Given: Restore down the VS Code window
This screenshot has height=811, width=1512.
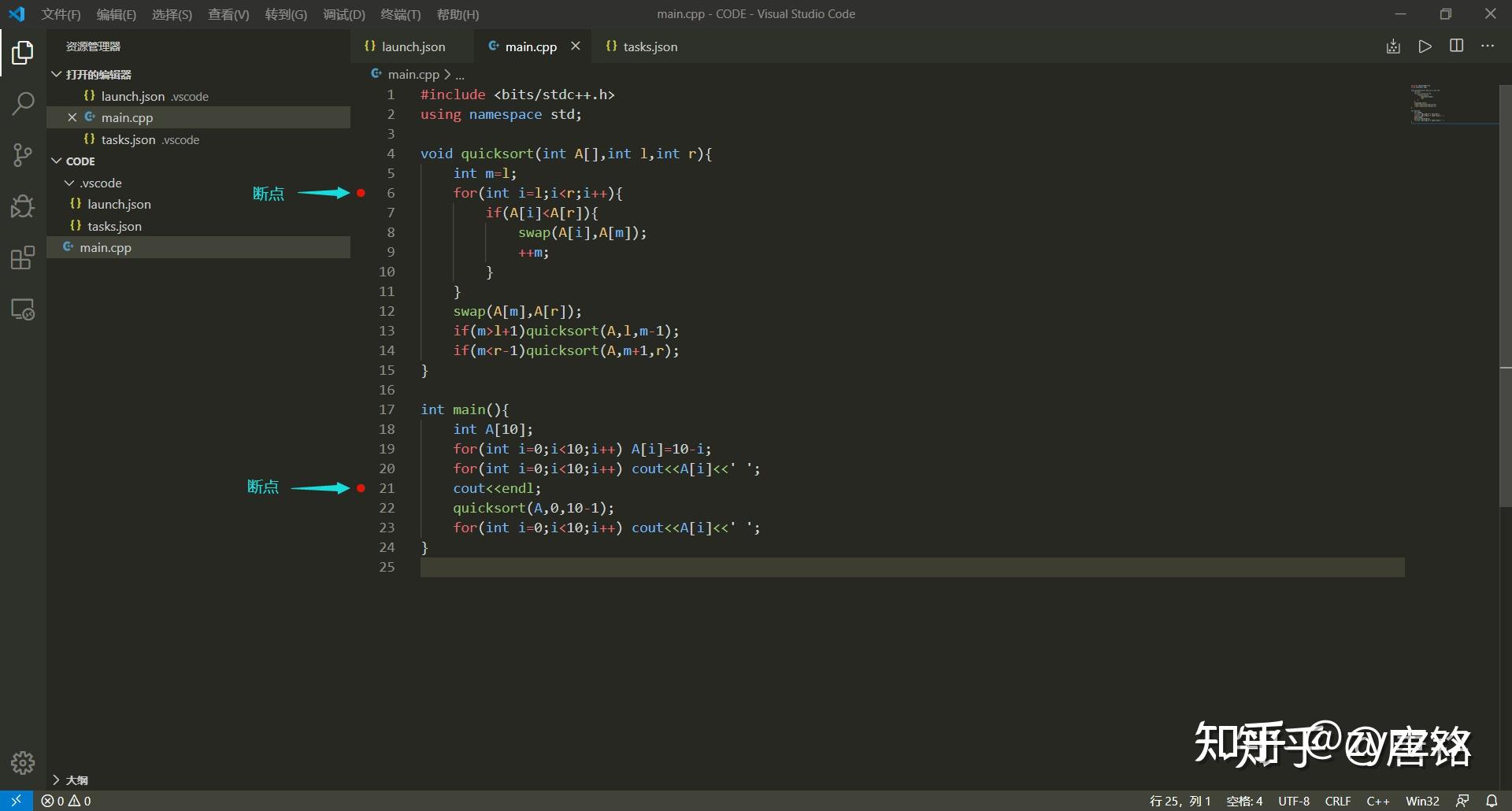Looking at the screenshot, I should click(1445, 14).
